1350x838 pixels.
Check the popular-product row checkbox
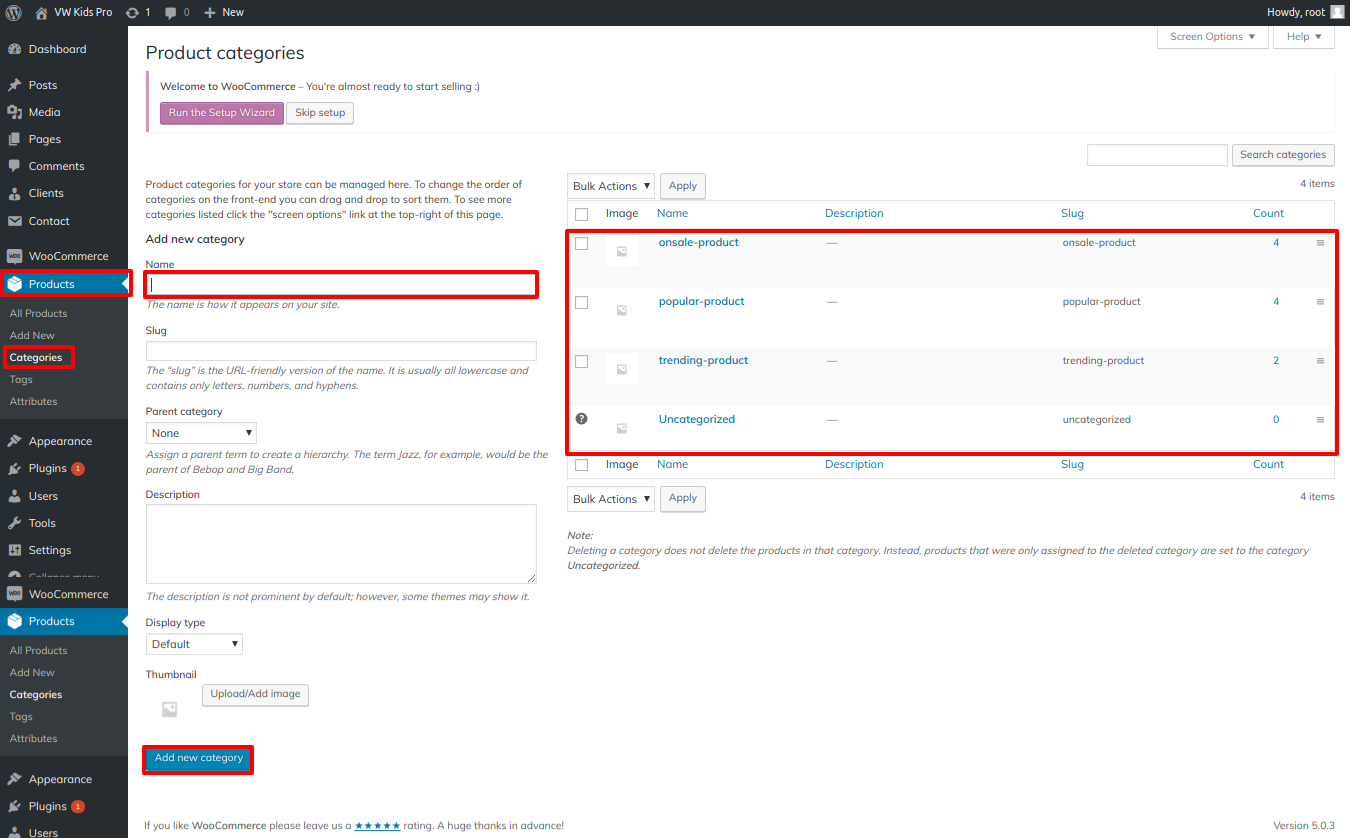click(581, 302)
